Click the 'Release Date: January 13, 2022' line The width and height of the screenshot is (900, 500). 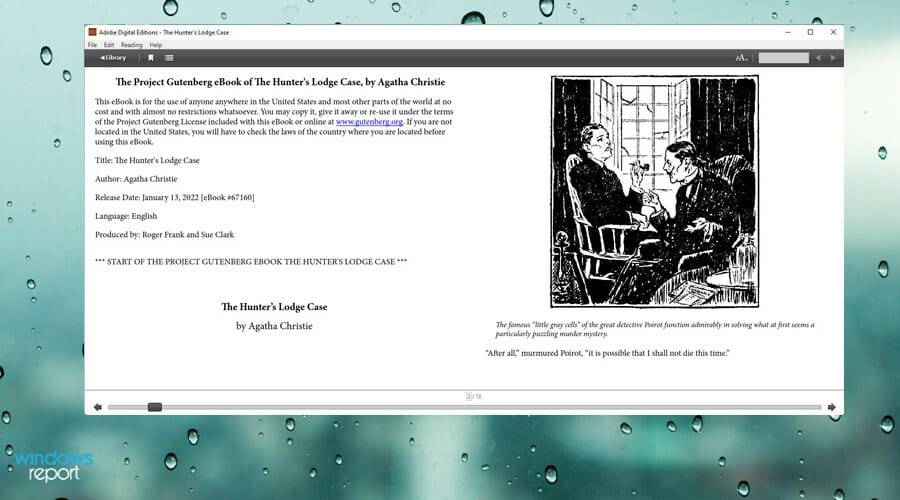174,197
